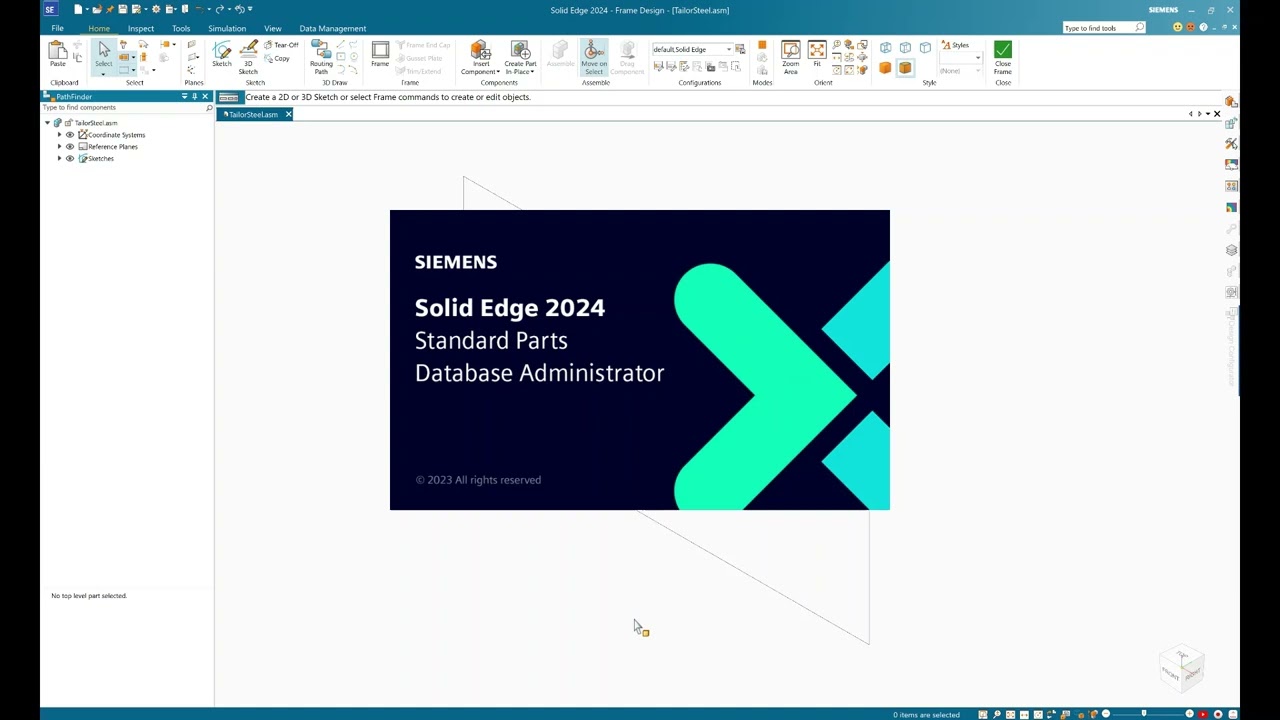This screenshot has height=720, width=1280.
Task: Select TailorSteel.asm in PathFinder tree
Action: (96, 123)
